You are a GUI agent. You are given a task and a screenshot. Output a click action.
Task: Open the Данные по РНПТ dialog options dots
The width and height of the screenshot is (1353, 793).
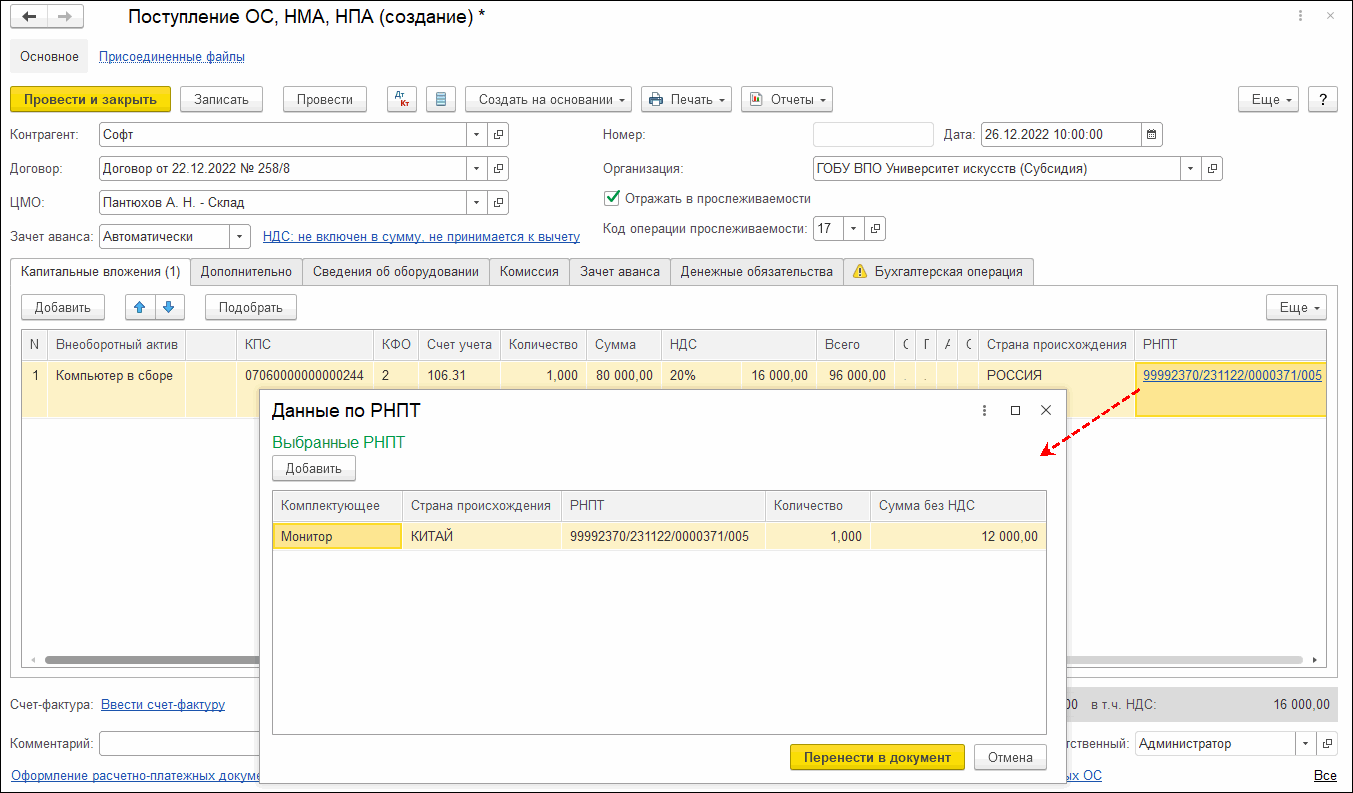(x=985, y=410)
